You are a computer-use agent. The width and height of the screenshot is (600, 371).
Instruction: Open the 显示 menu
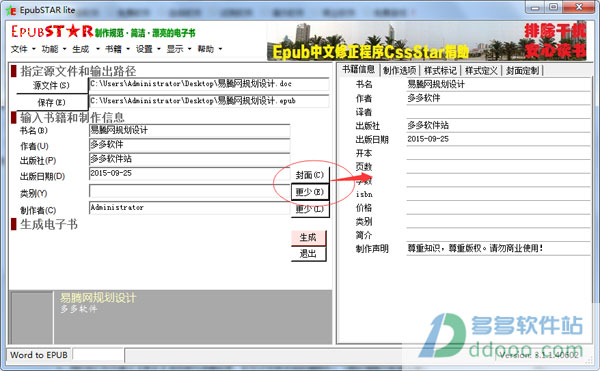pyautogui.click(x=179, y=49)
